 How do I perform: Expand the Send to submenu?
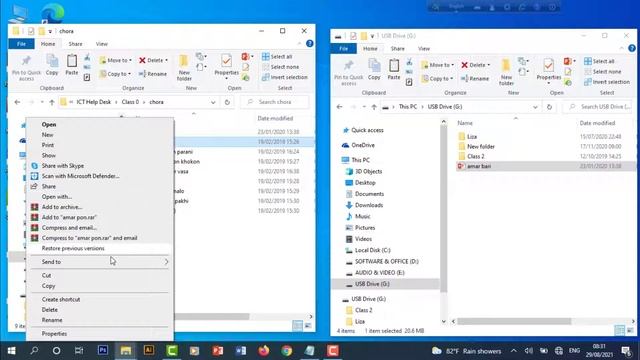click(100, 262)
